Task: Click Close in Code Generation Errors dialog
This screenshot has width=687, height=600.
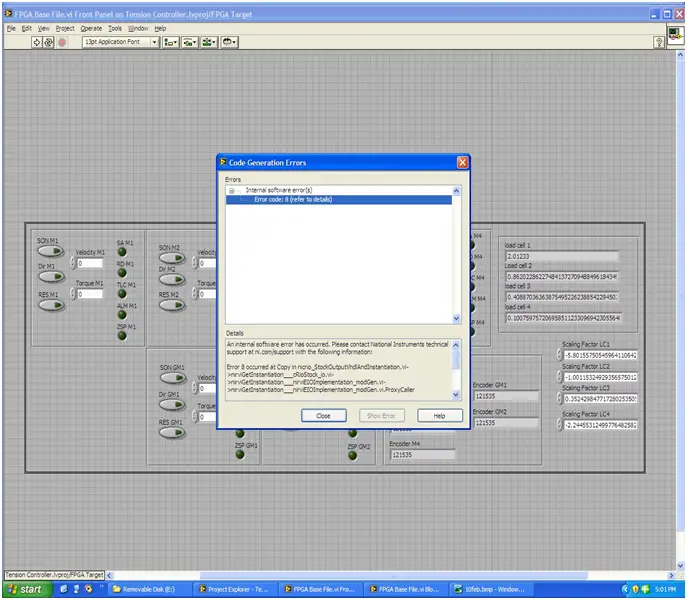Action: [323, 415]
